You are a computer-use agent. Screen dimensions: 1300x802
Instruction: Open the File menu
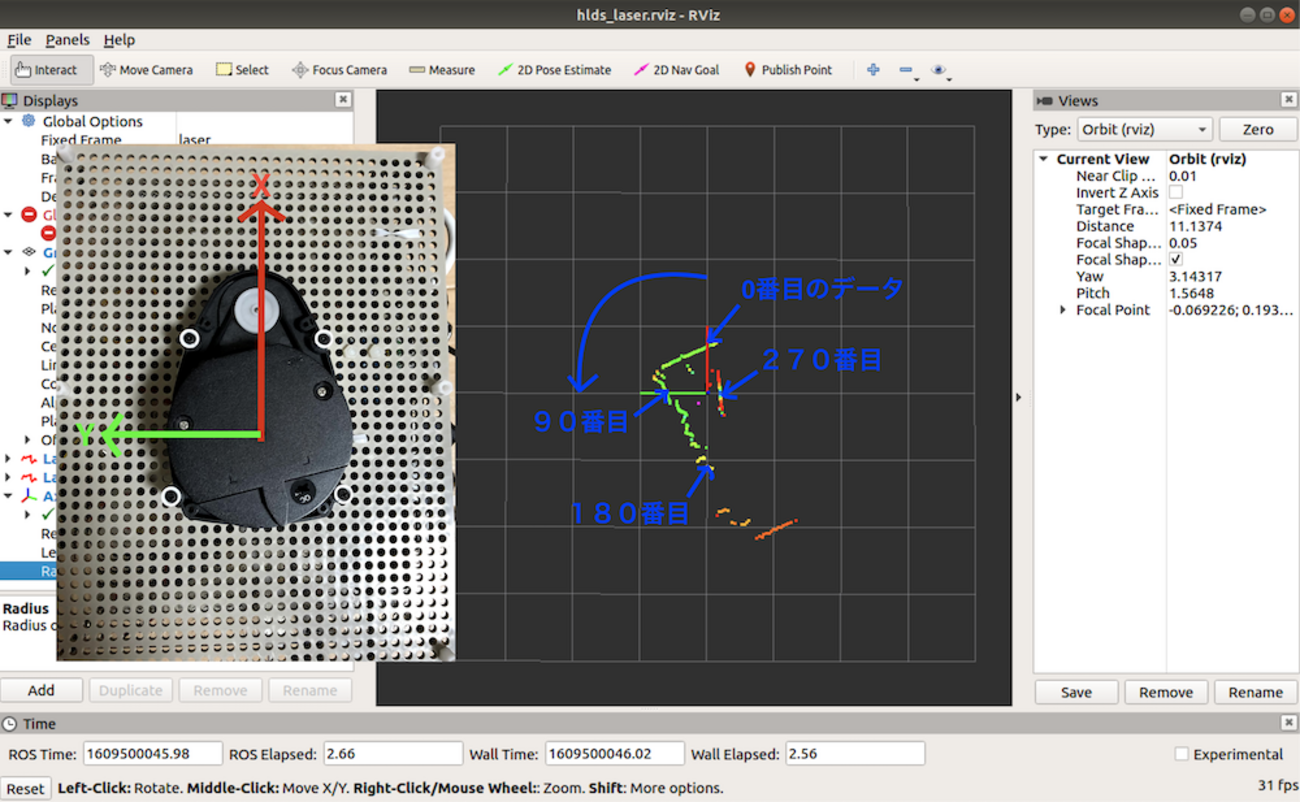tap(19, 40)
